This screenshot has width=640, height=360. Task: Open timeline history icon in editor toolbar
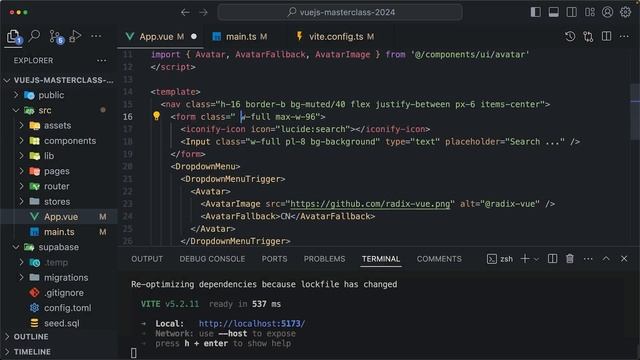(x=570, y=36)
